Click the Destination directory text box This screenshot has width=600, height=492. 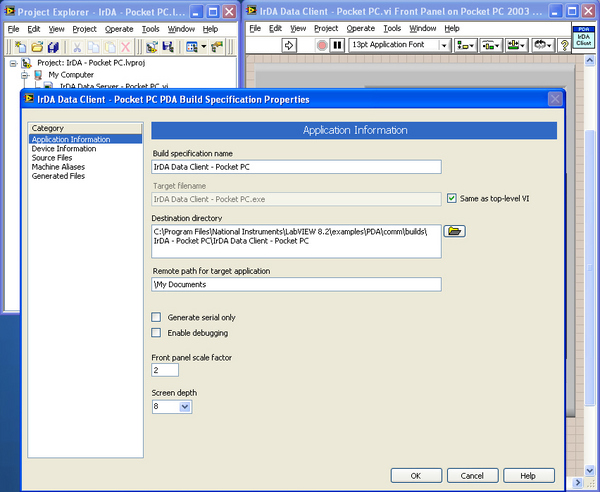(x=296, y=241)
